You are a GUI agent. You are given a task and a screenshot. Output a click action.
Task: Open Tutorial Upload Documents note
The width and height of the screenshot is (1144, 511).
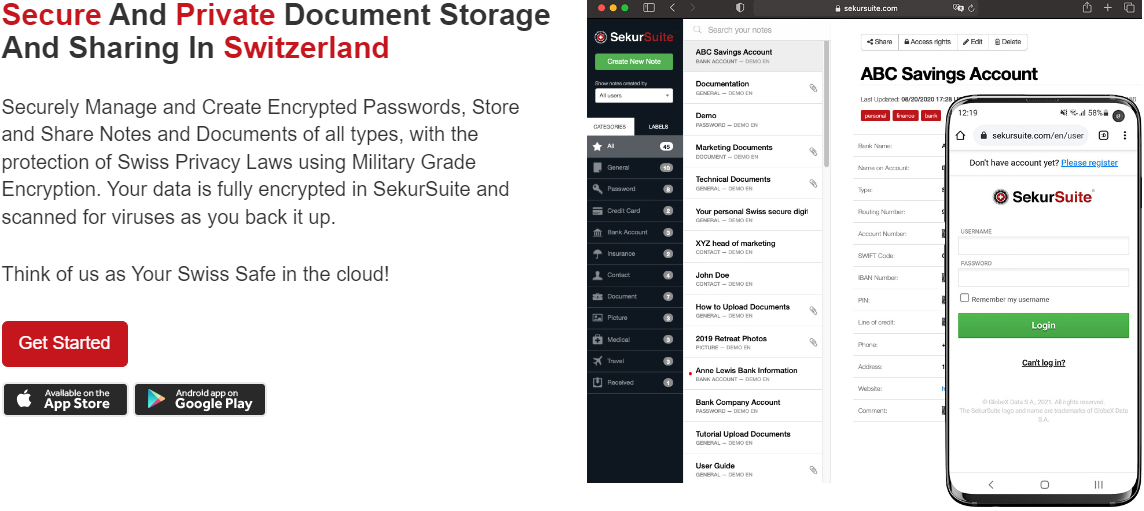click(x=753, y=438)
